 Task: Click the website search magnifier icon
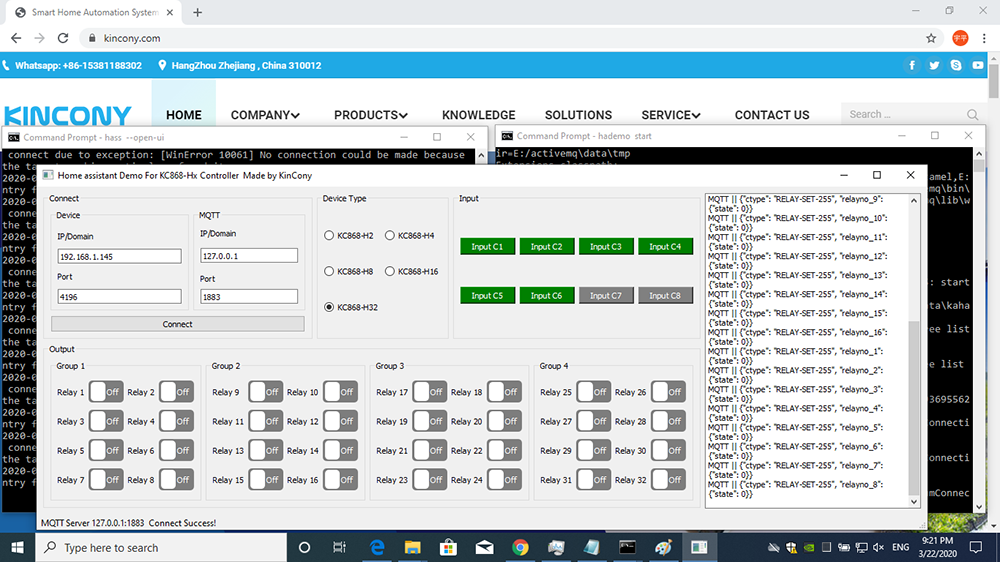(x=973, y=115)
